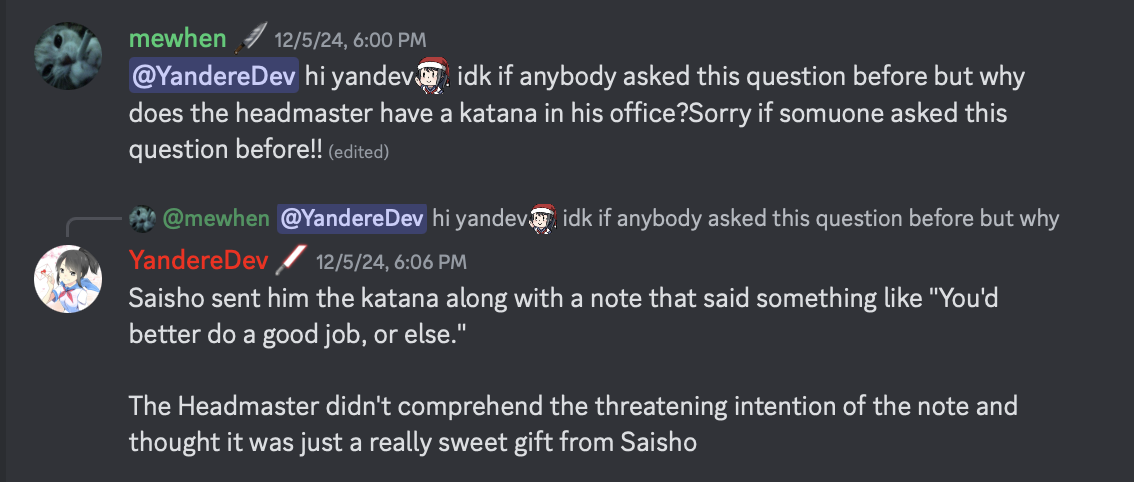Click the (edited) label on mewhen's message

point(358,152)
